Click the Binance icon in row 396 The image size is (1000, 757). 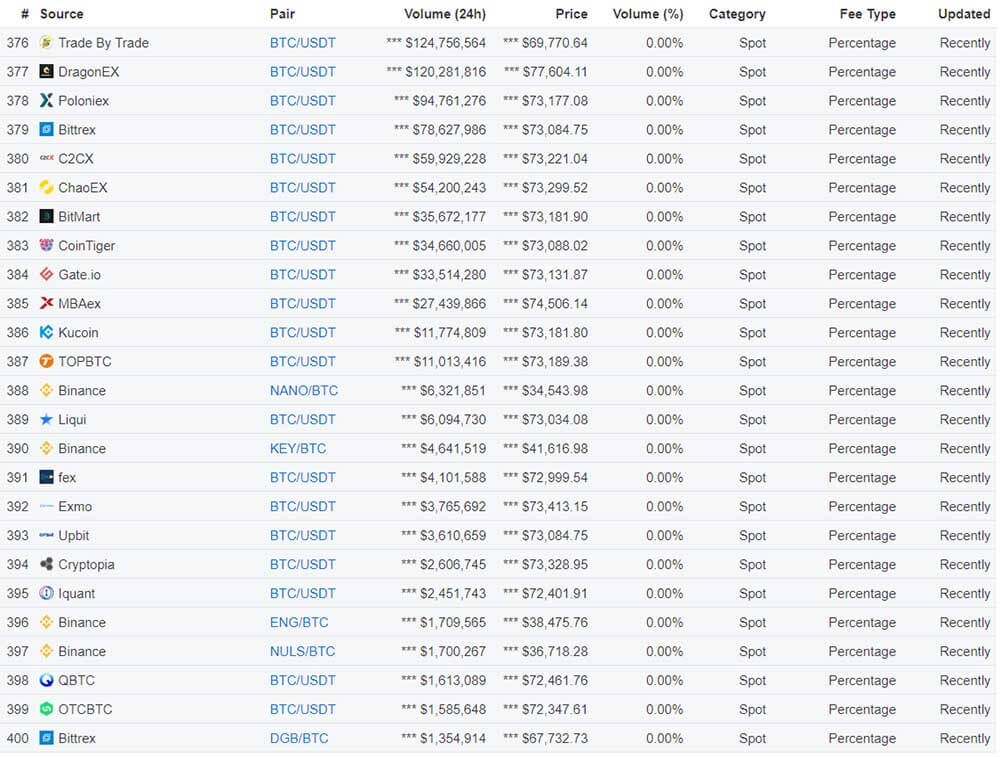46,622
